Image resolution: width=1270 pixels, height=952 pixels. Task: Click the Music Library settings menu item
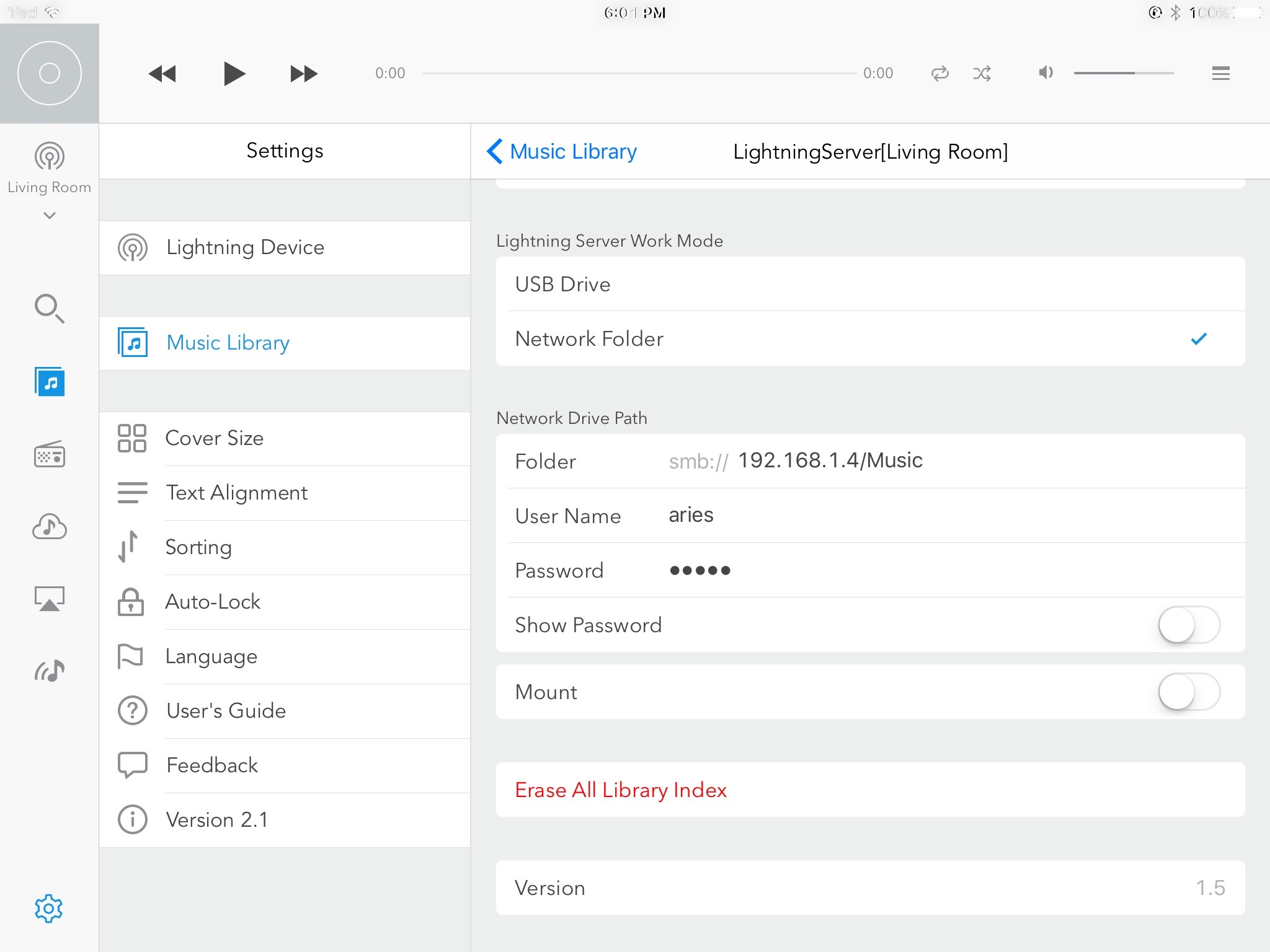[285, 342]
